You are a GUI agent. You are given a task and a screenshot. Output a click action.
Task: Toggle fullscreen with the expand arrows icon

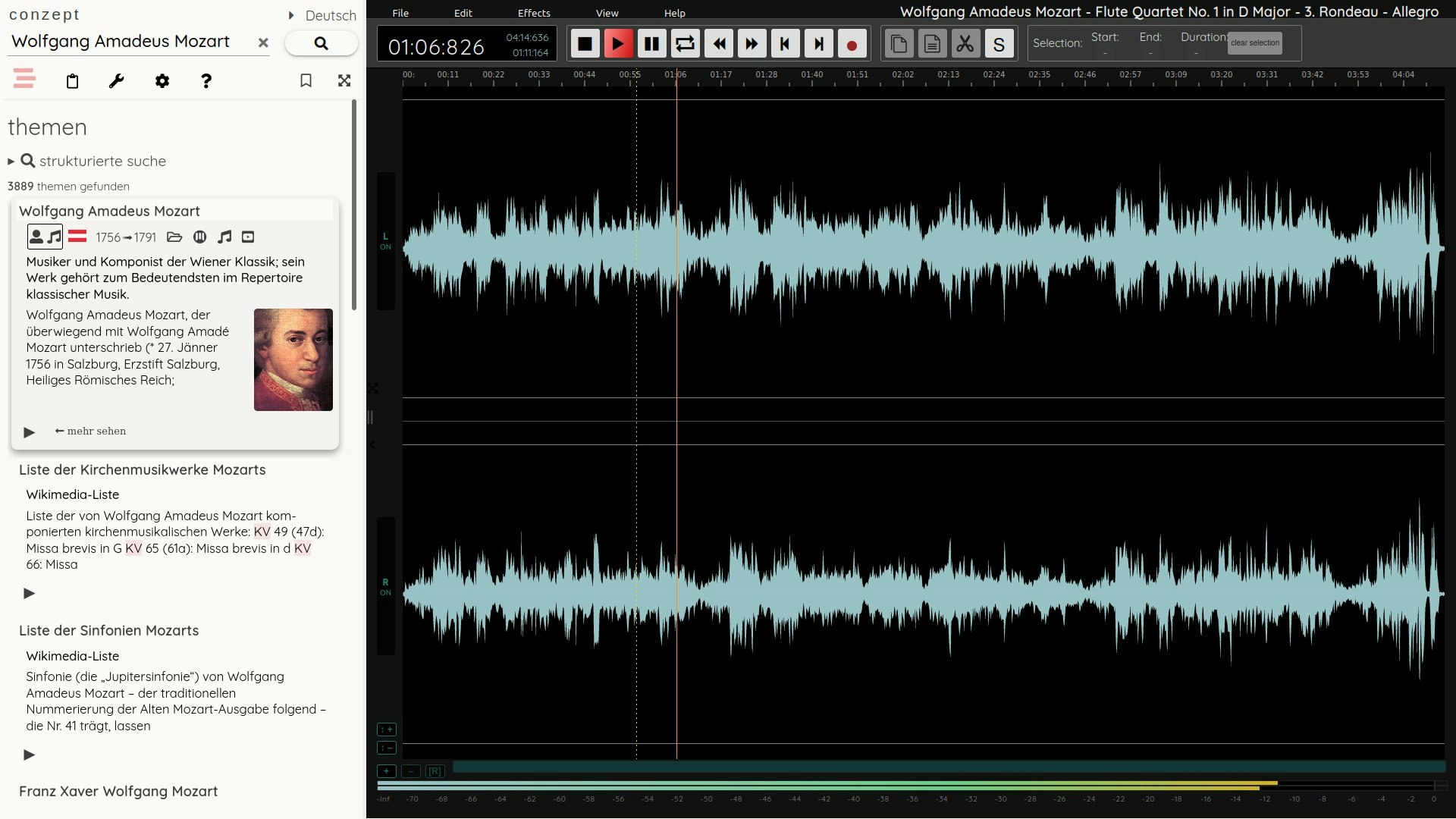pyautogui.click(x=344, y=80)
